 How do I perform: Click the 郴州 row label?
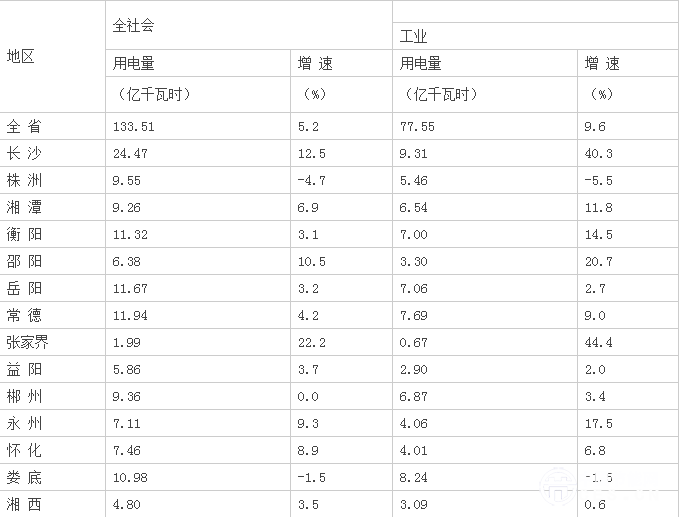(25, 397)
